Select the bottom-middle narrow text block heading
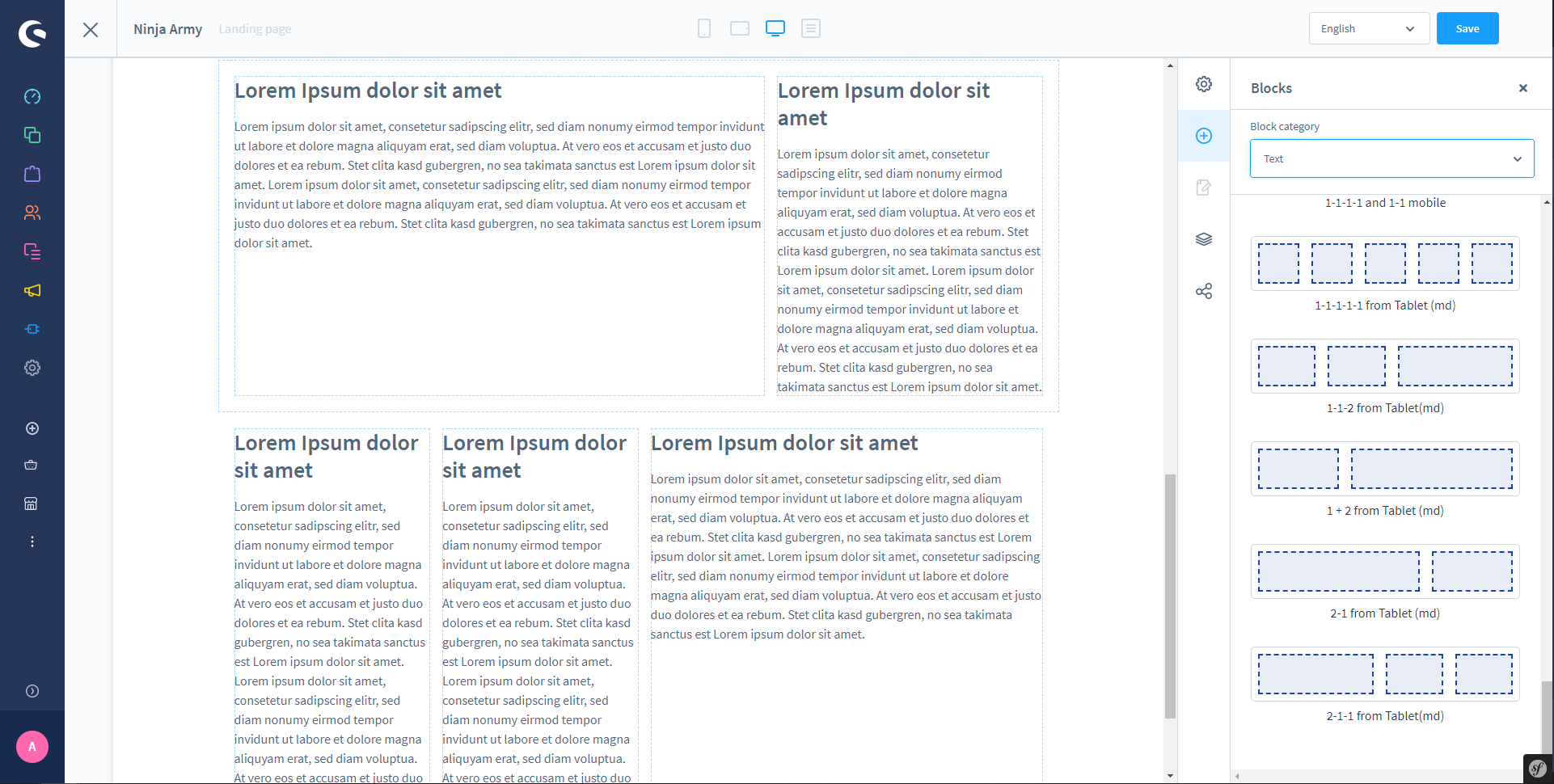The height and width of the screenshot is (784, 1554). tap(534, 457)
